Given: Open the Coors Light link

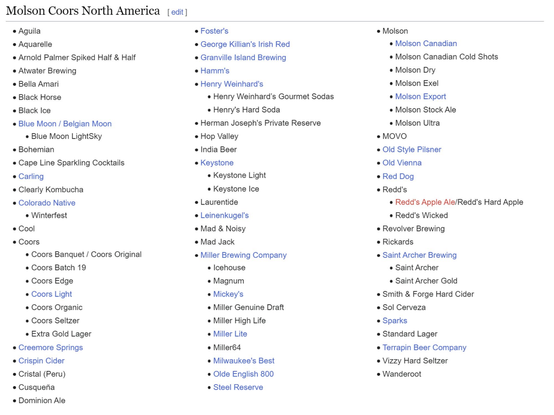Looking at the screenshot, I should [52, 294].
